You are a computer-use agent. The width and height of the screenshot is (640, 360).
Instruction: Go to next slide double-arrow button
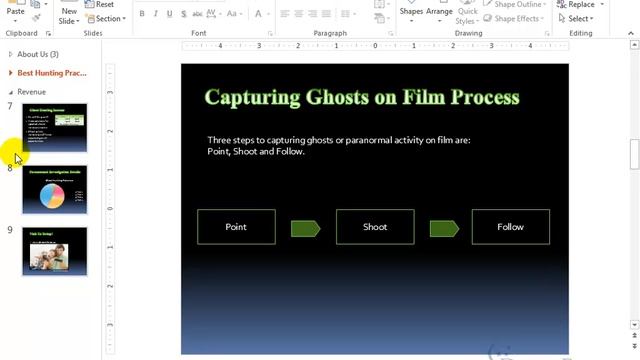[634, 346]
